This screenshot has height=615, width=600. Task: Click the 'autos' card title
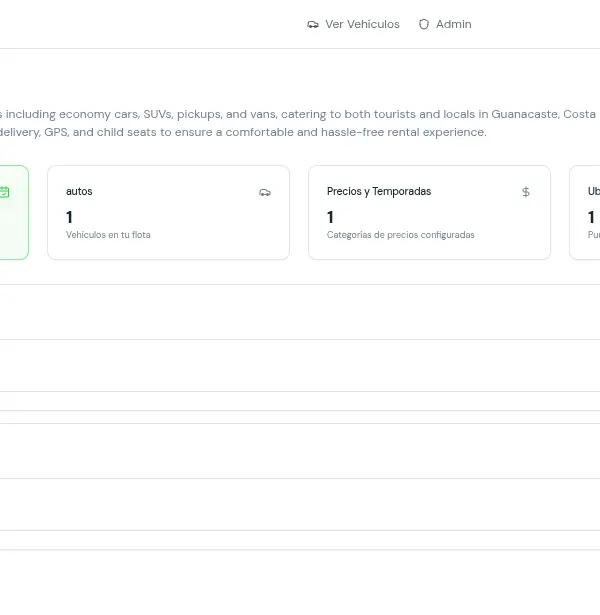point(79,191)
